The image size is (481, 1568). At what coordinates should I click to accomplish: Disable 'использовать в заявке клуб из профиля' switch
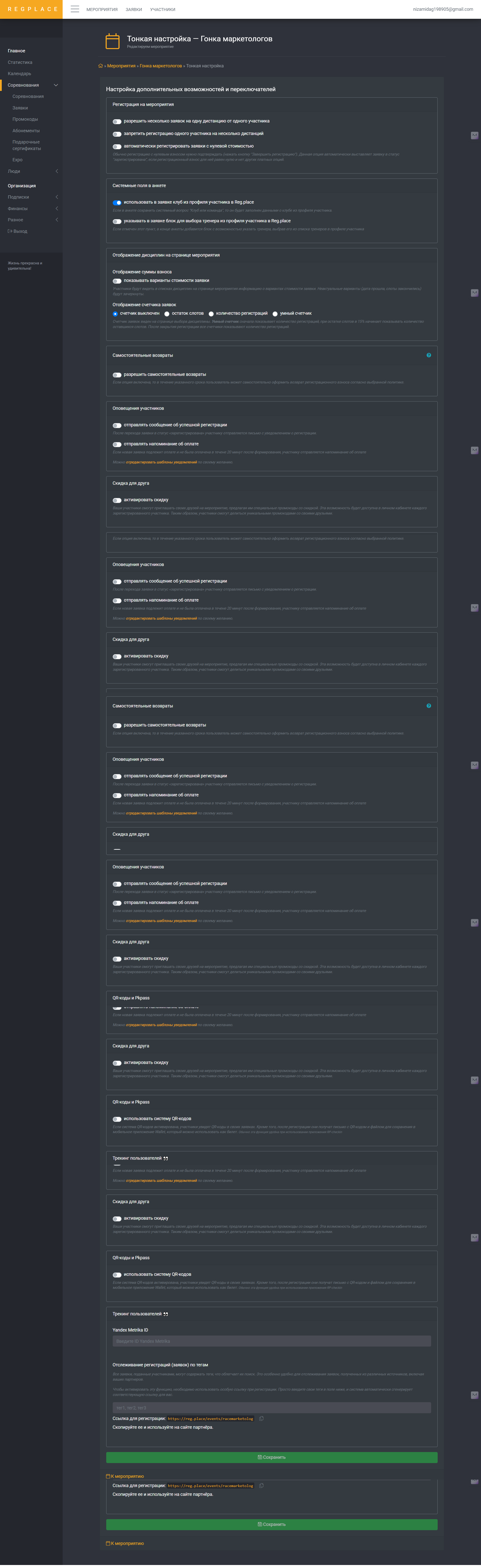coord(117,203)
